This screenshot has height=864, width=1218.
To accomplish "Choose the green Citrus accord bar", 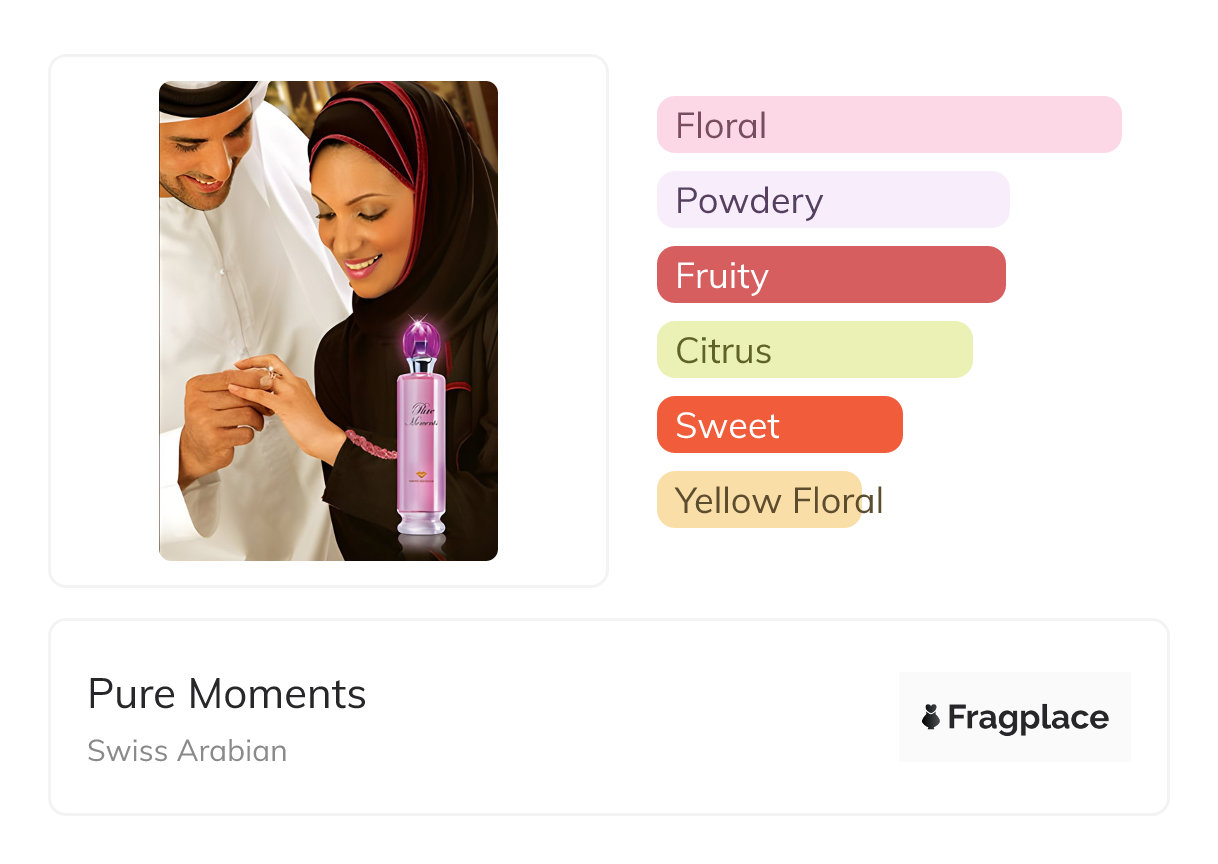I will 814,350.
